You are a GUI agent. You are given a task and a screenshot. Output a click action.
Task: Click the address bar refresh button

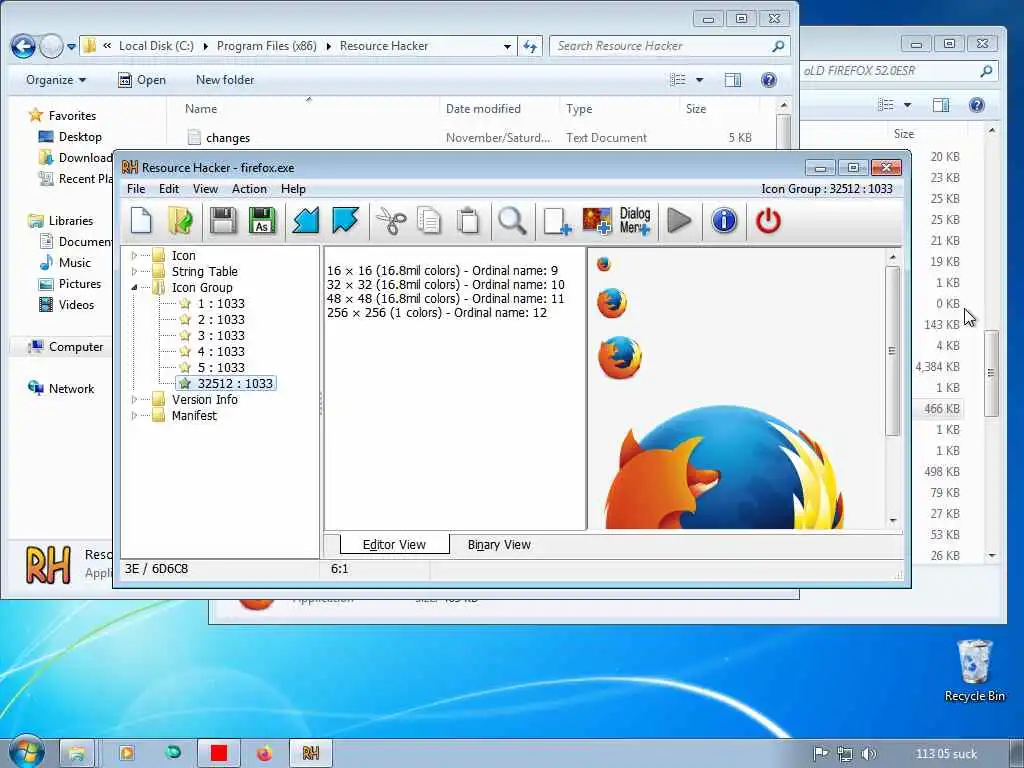click(x=530, y=46)
